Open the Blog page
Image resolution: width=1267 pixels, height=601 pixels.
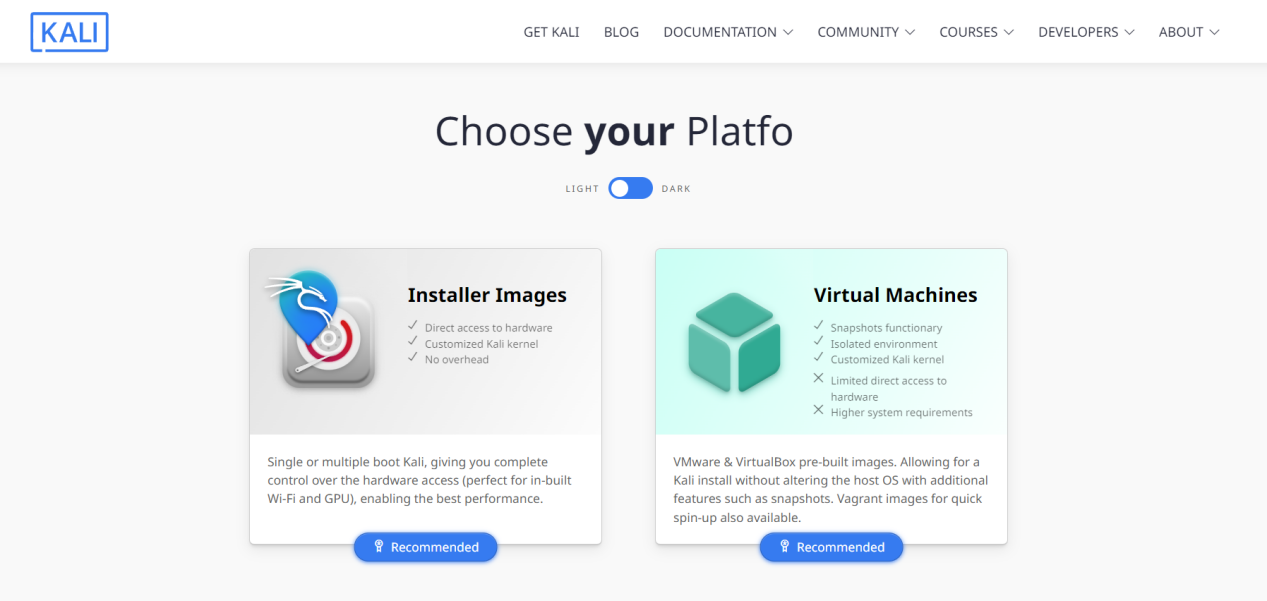621,32
